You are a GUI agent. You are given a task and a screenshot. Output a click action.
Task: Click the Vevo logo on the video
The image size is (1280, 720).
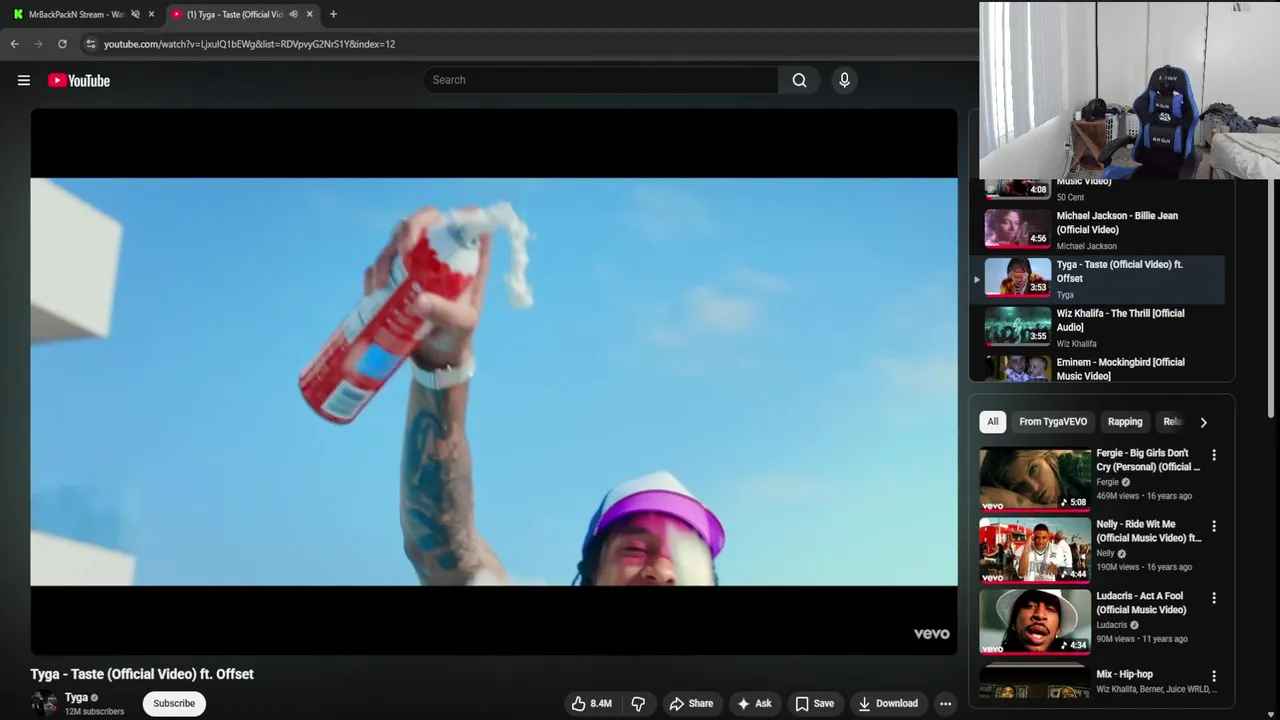pyautogui.click(x=931, y=634)
